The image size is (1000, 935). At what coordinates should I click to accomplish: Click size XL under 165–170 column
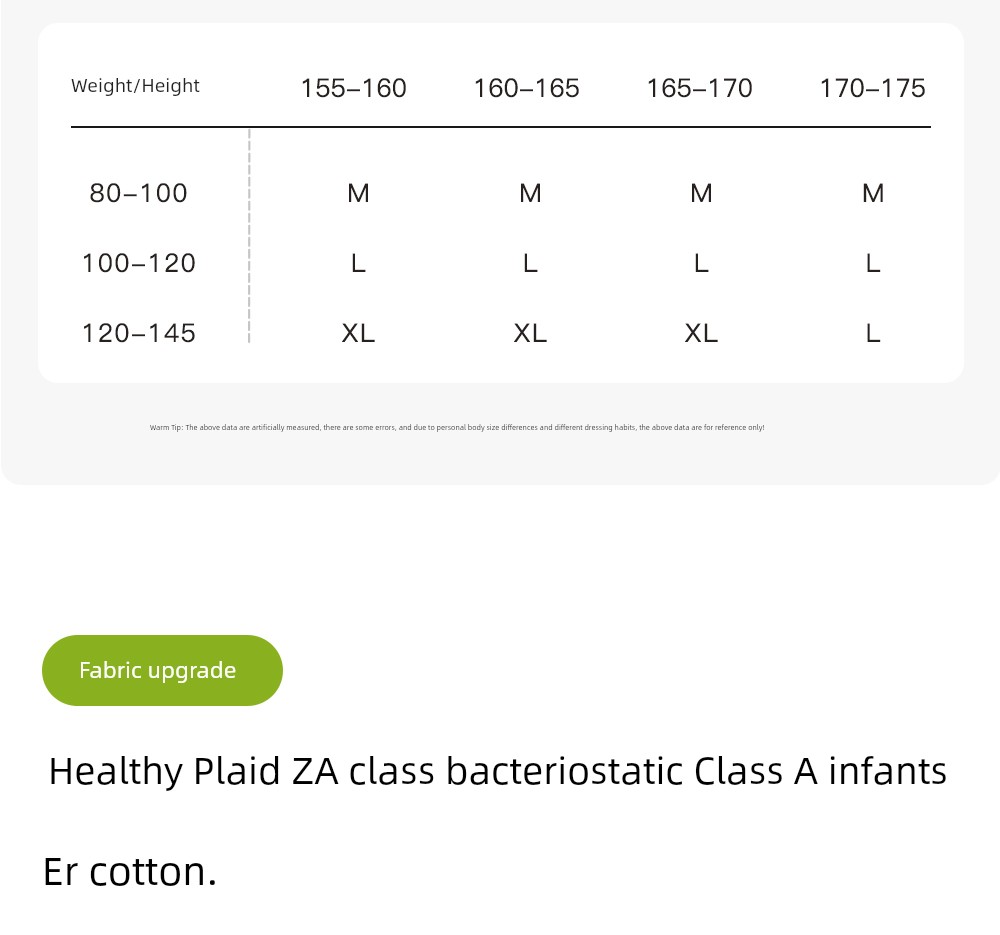702,333
